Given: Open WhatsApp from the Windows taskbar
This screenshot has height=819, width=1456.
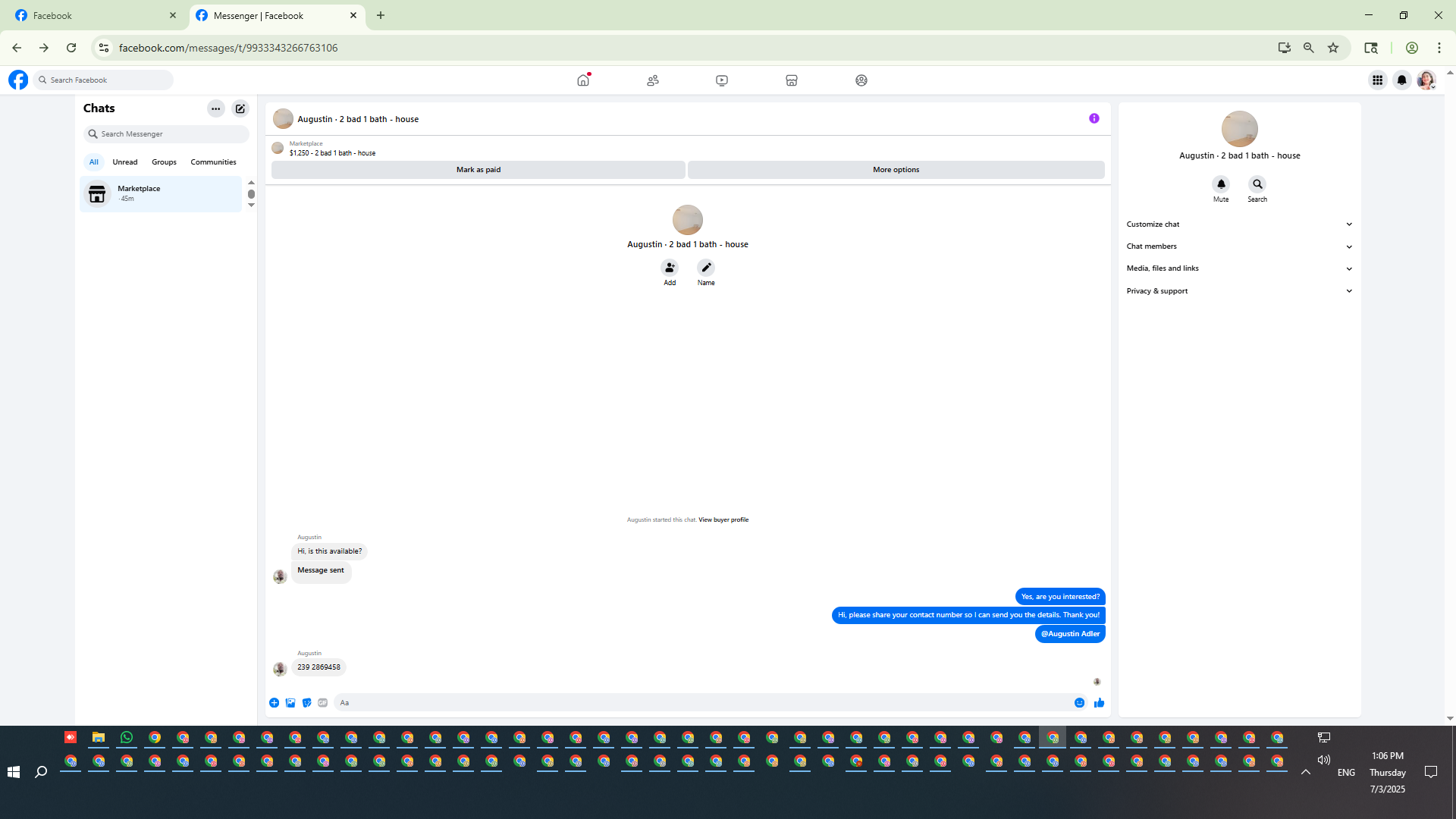Looking at the screenshot, I should point(127,737).
